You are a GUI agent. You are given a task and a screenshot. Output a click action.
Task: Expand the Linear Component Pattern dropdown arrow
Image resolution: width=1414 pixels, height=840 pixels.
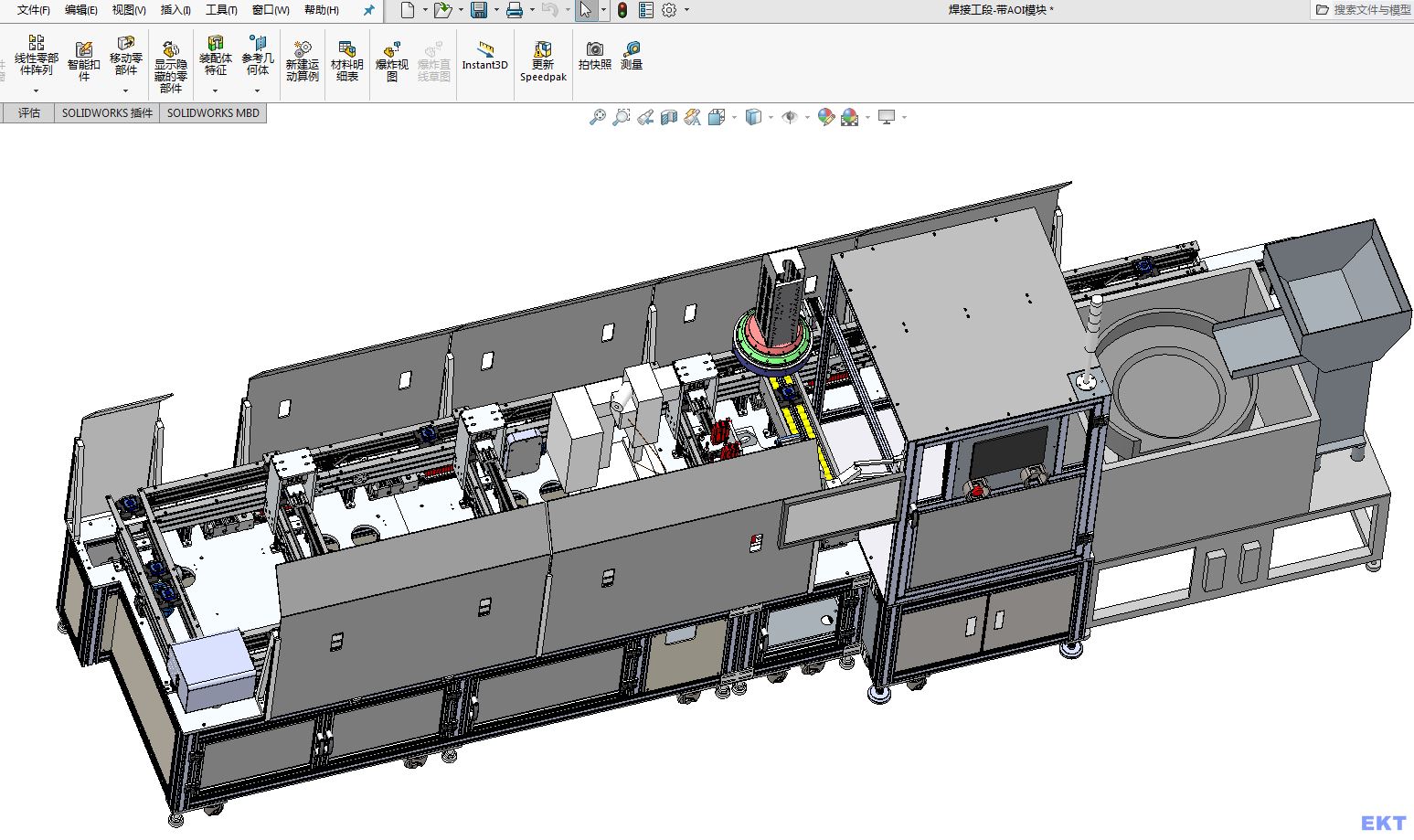pyautogui.click(x=36, y=90)
